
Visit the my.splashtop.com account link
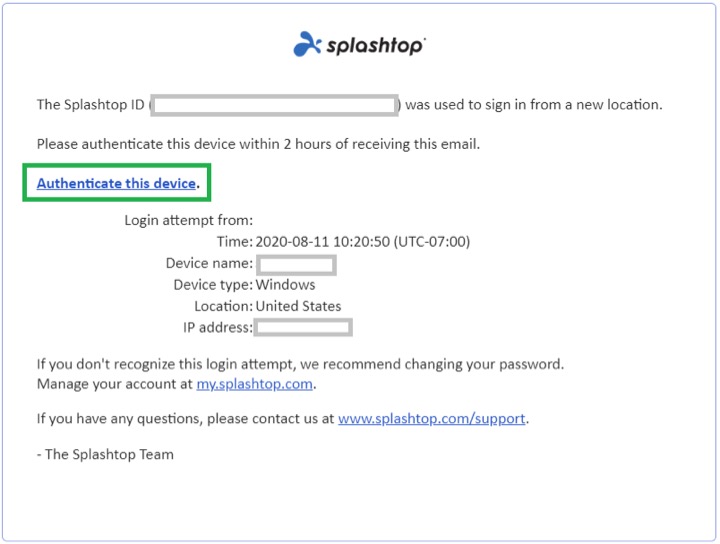(x=254, y=384)
